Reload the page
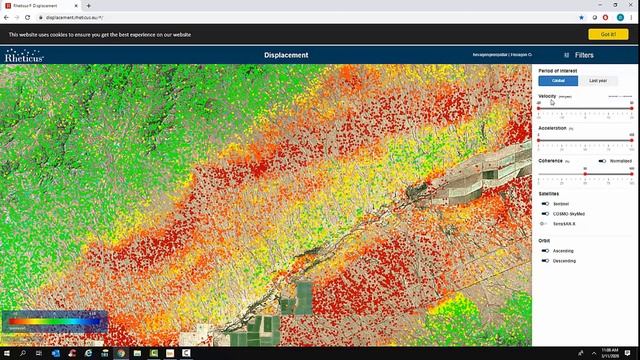Viewport: 640px width, 360px height. point(27,18)
